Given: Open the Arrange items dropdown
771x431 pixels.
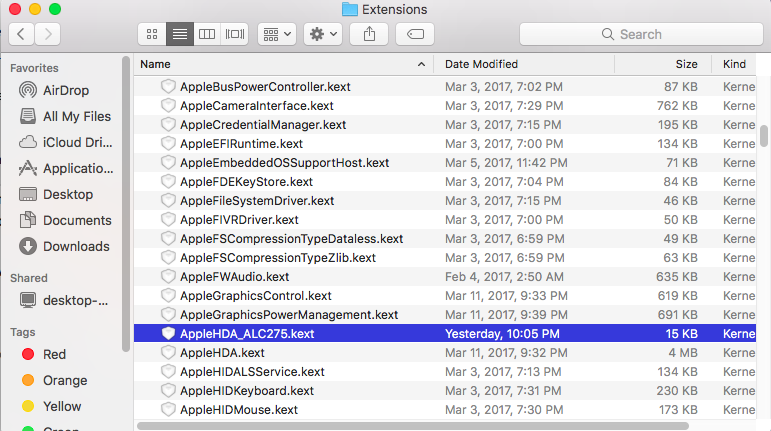Looking at the screenshot, I should pyautogui.click(x=276, y=34).
